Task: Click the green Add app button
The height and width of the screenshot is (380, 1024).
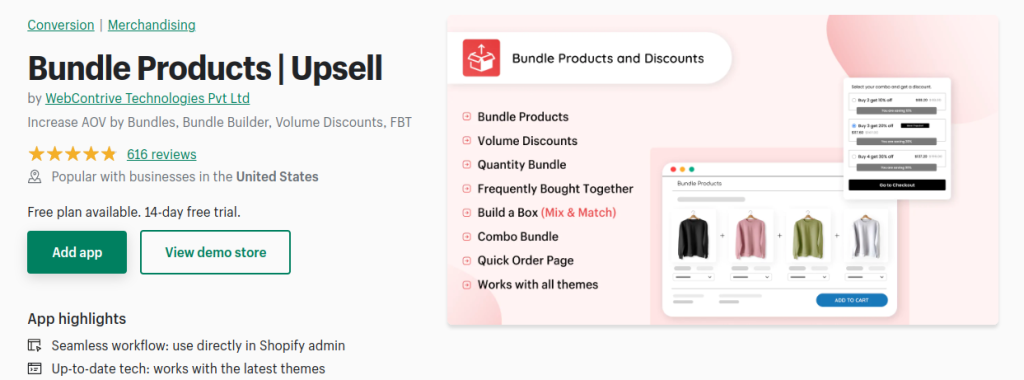Action: (x=77, y=252)
